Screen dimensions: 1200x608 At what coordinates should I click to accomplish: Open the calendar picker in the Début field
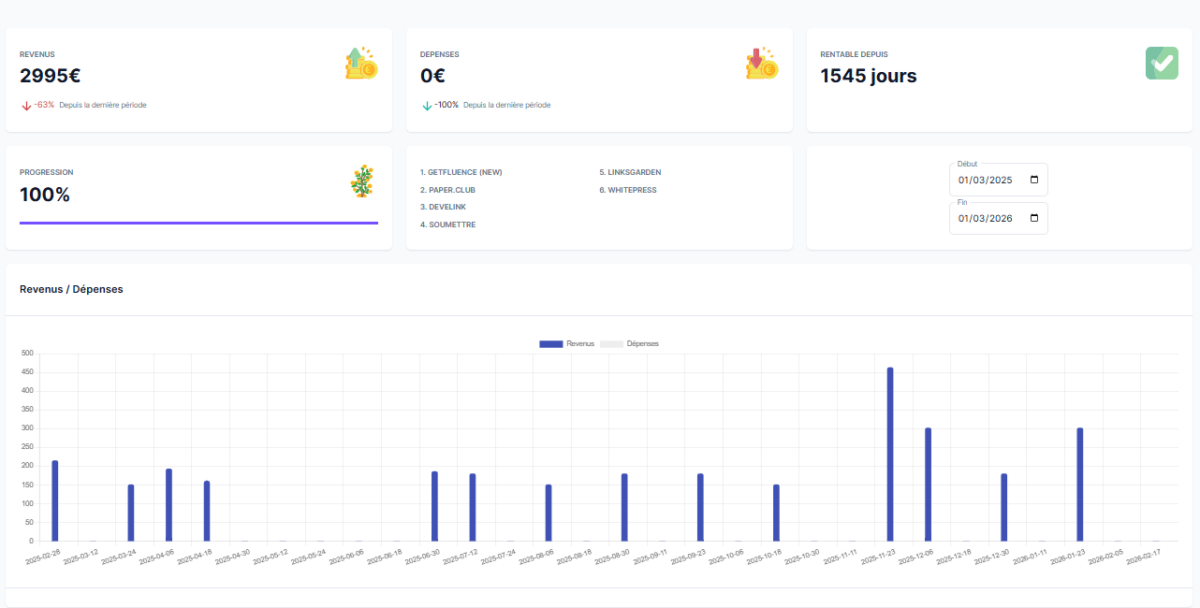[1034, 181]
